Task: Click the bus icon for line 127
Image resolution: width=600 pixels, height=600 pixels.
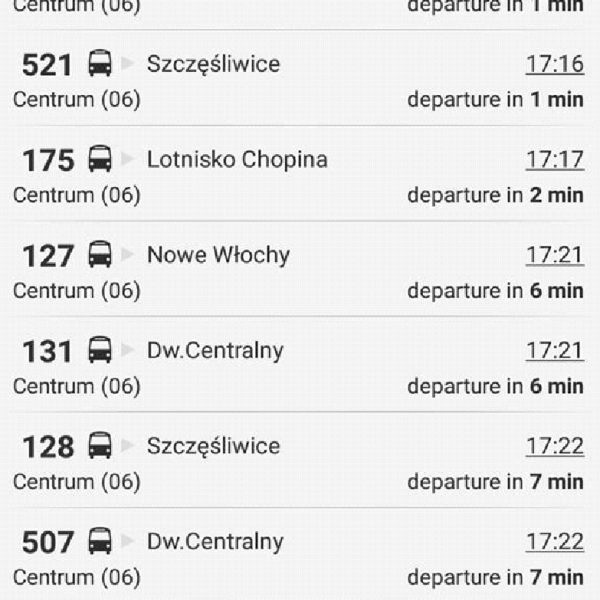Action: (100, 255)
